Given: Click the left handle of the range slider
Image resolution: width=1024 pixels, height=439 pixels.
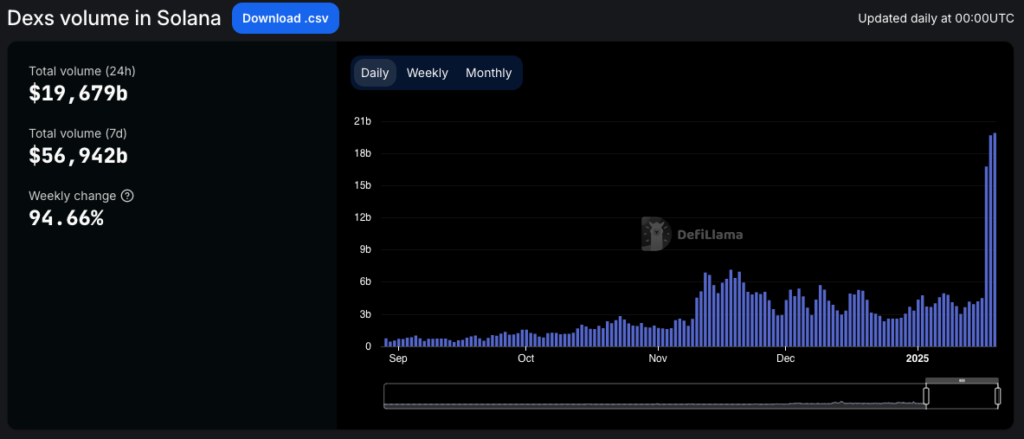Looking at the screenshot, I should (x=926, y=396).
